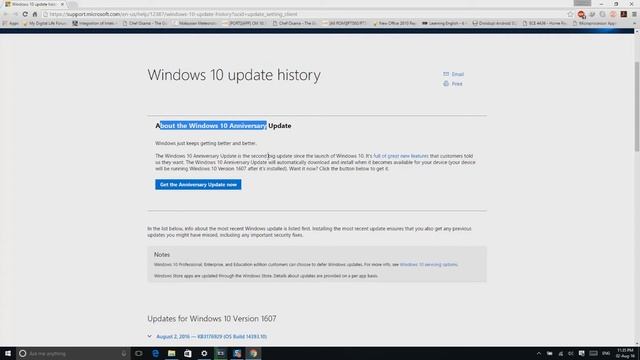Click the red extension icon beside the star
Image resolution: width=640 pixels, height=360 pixels.
click(581, 15)
